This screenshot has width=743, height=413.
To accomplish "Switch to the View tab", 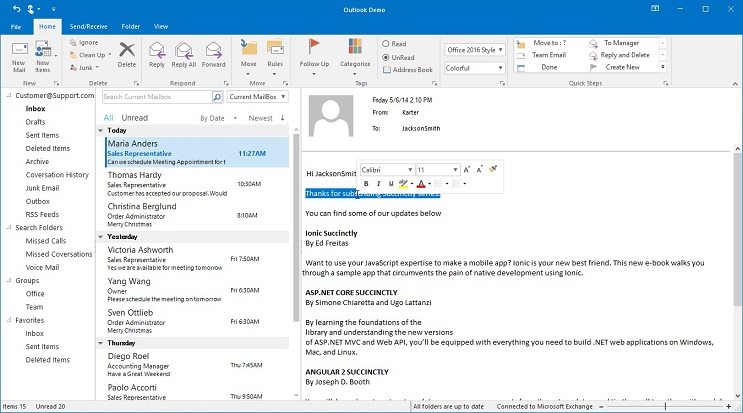I will pyautogui.click(x=161, y=27).
